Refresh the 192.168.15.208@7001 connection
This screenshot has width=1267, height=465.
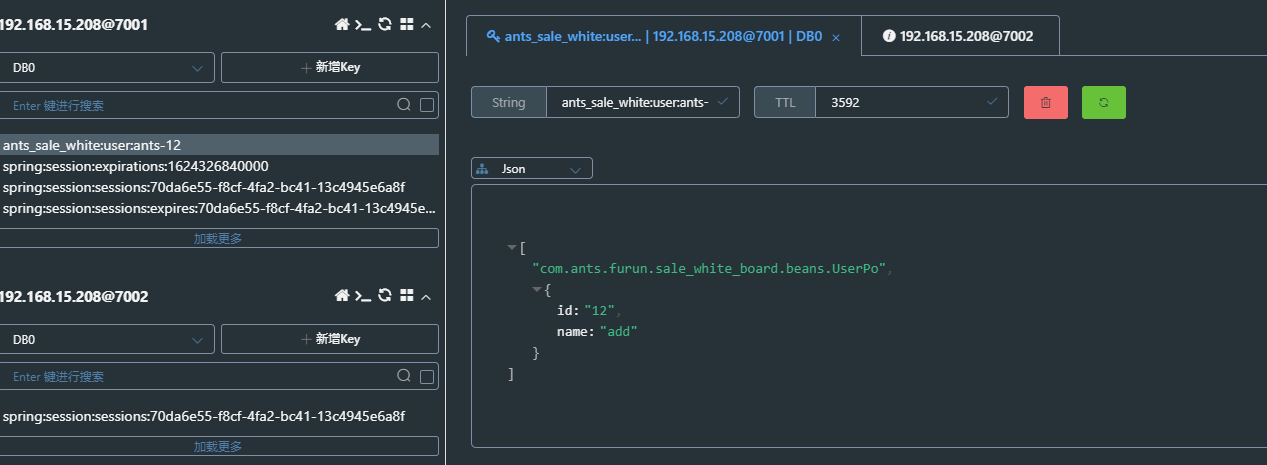385,25
